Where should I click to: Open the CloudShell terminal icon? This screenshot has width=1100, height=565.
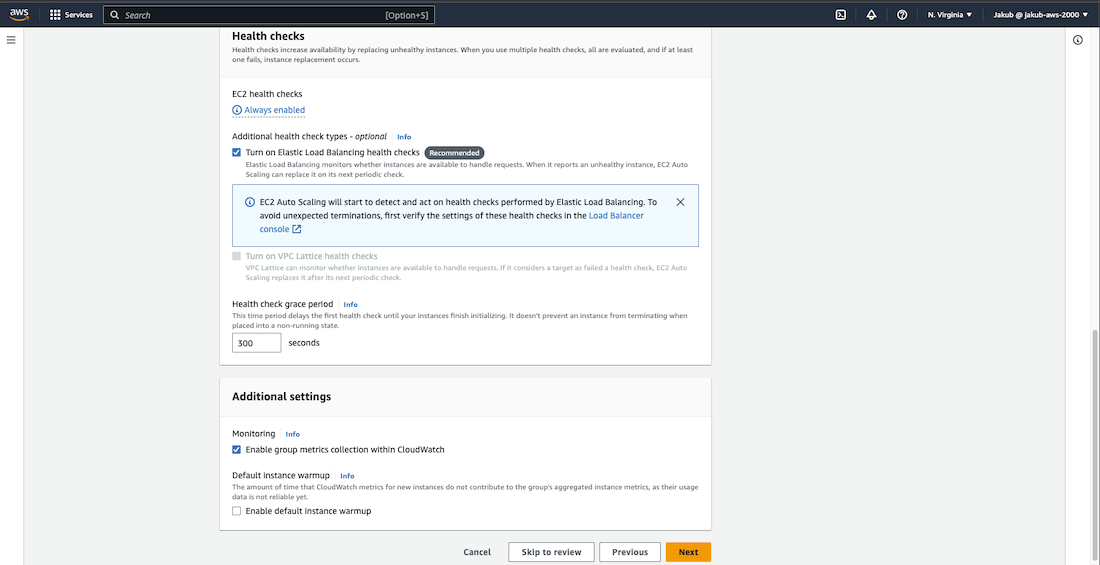841,15
